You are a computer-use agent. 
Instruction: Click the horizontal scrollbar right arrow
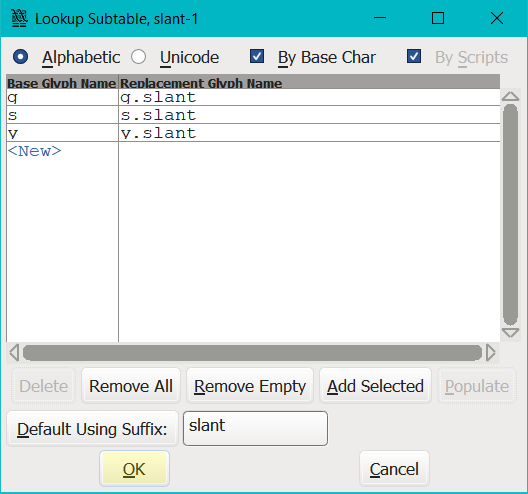[x=491, y=353]
